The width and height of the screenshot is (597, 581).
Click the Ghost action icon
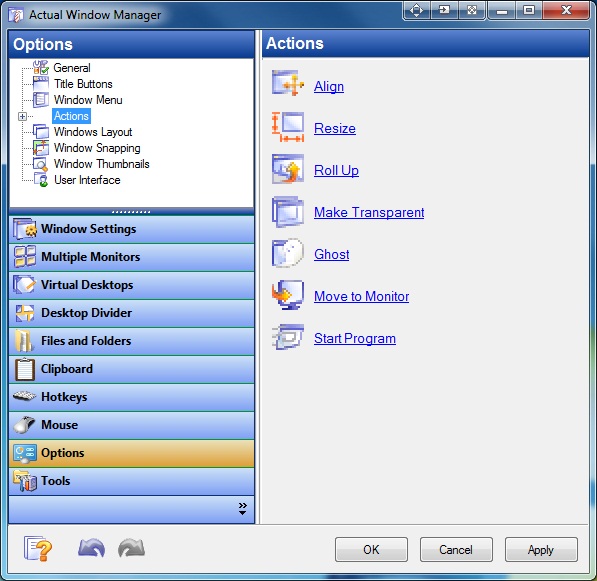[x=288, y=253]
